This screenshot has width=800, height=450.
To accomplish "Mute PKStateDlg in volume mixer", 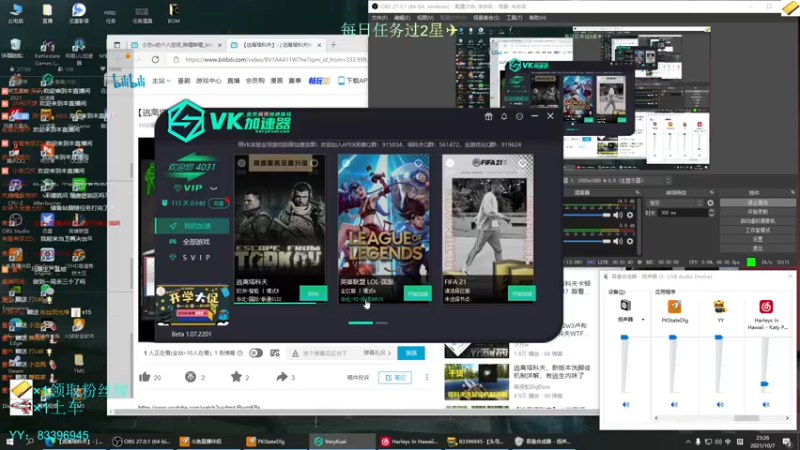I will [x=674, y=405].
